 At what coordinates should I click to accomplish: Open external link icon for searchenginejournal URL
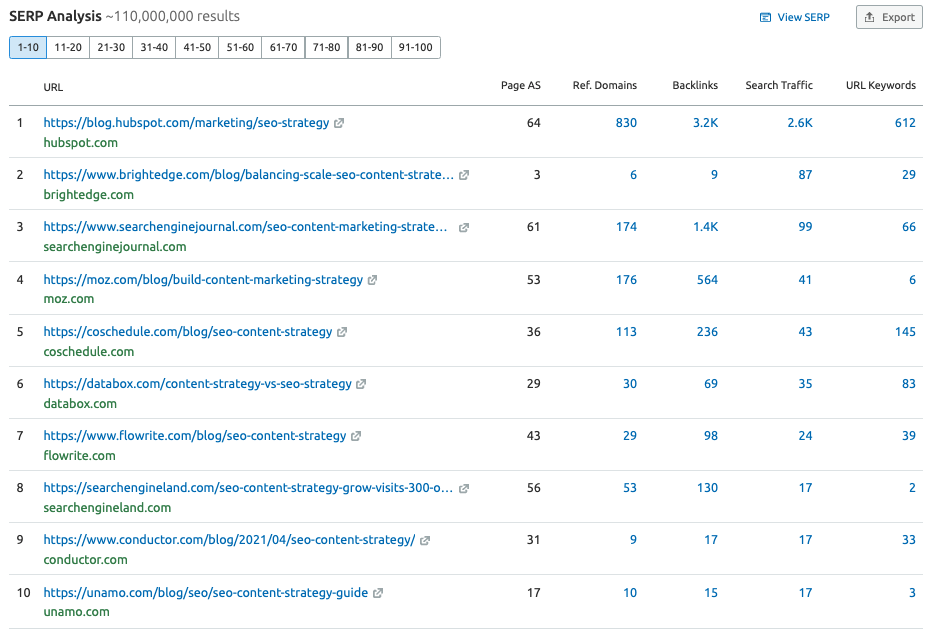(x=464, y=227)
